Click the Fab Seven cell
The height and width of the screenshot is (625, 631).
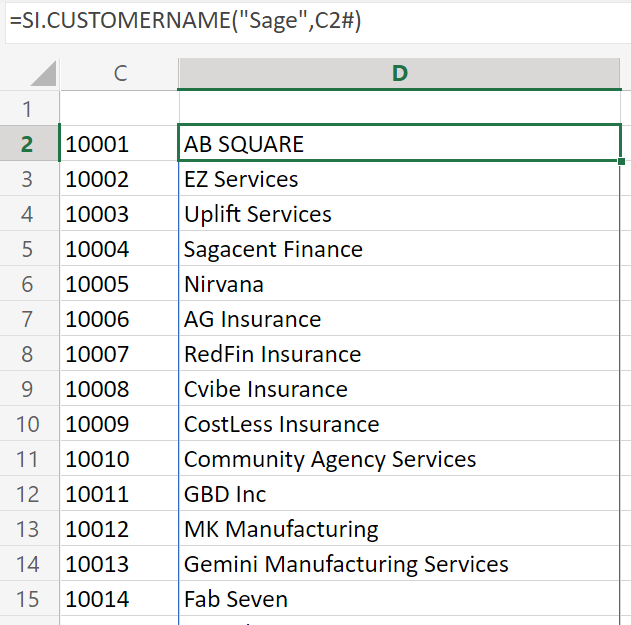[400, 599]
